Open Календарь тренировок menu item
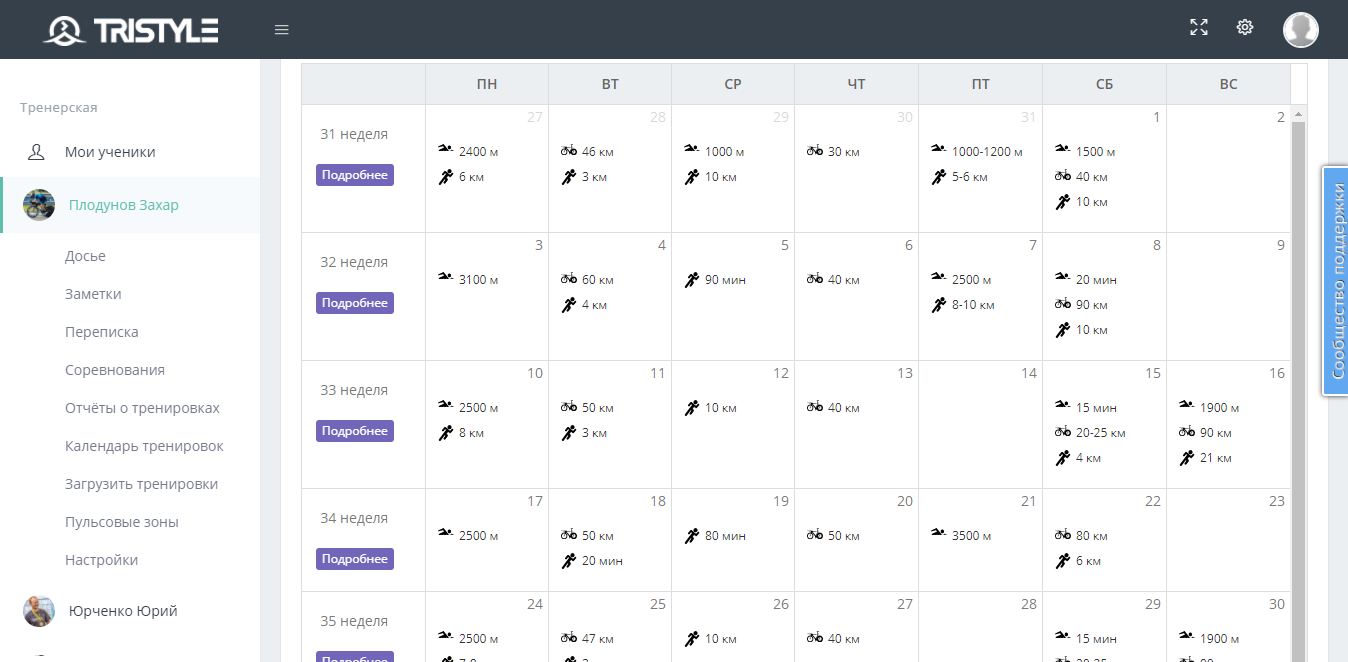The image size is (1348, 662). pos(144,446)
